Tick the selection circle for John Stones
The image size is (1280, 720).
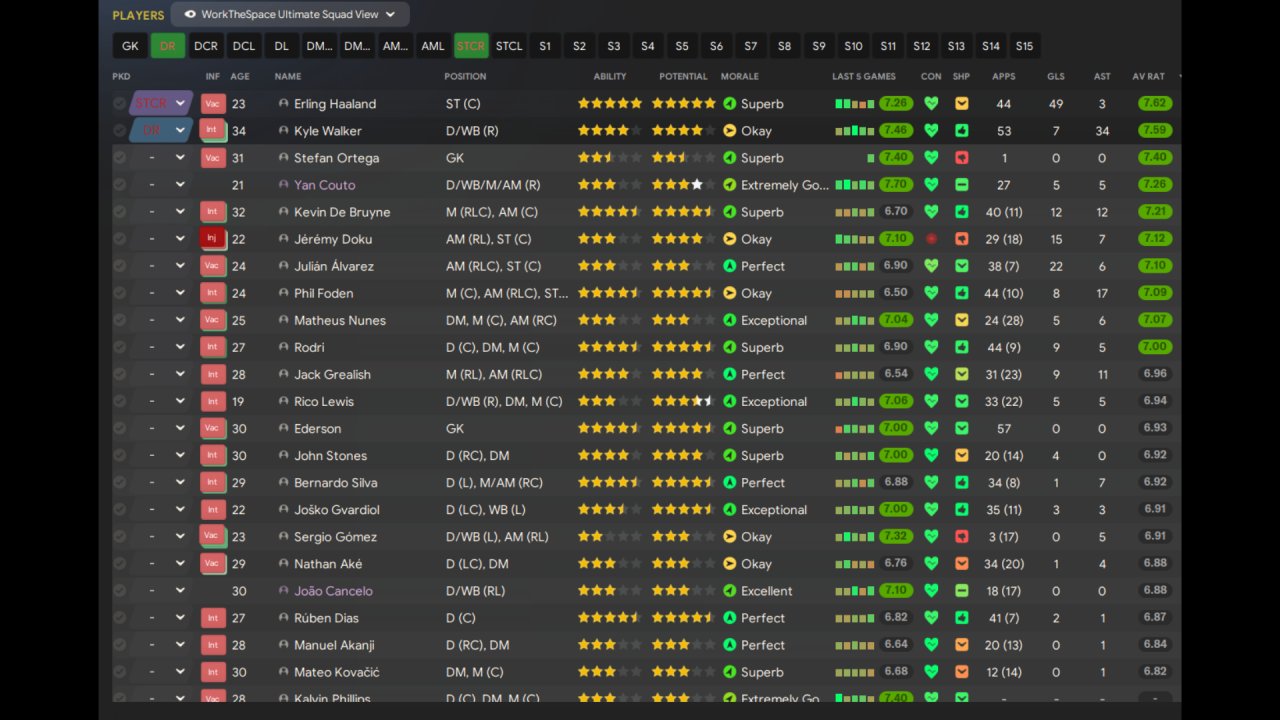point(120,455)
